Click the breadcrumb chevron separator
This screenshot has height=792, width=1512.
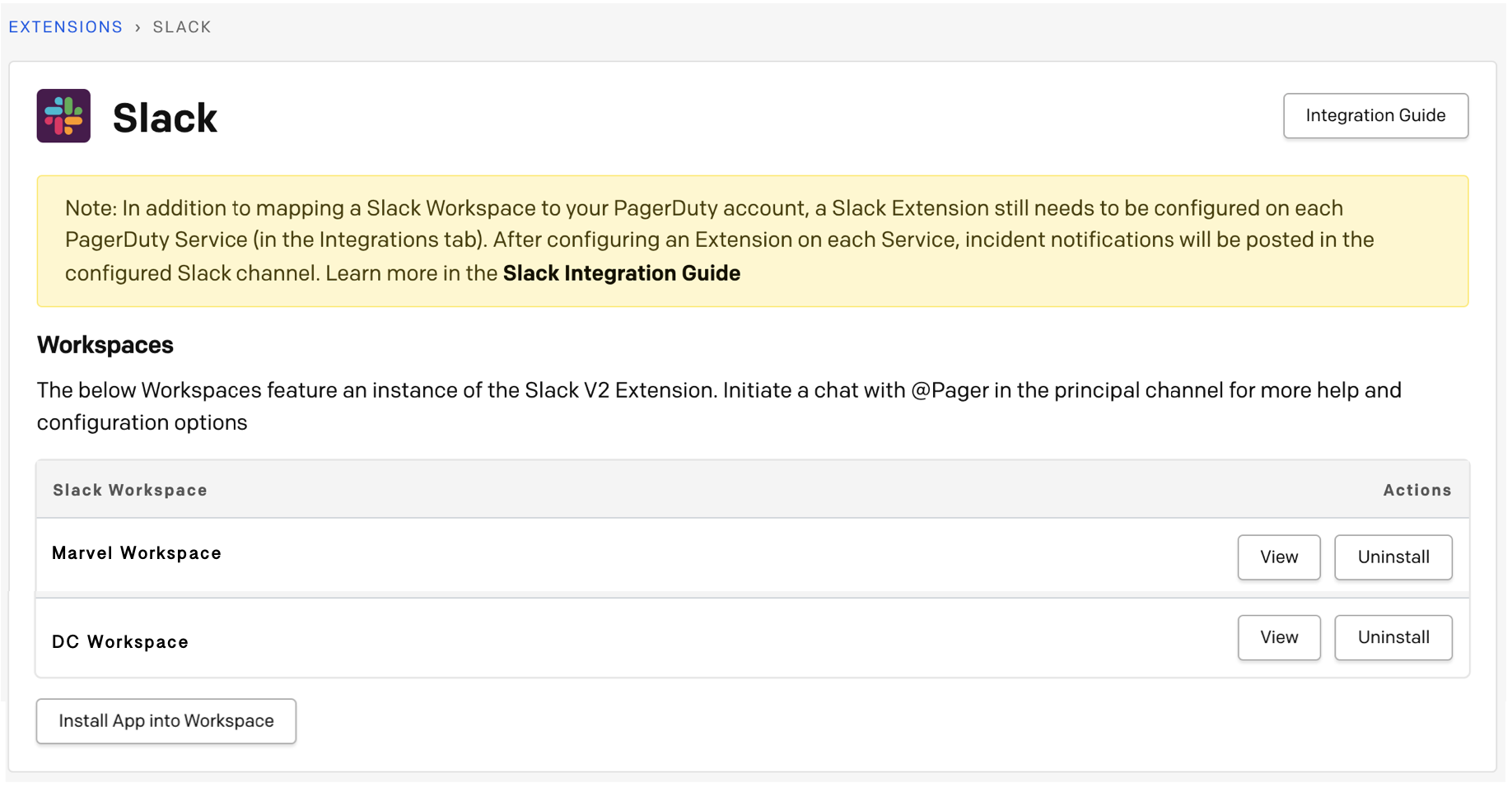138,28
